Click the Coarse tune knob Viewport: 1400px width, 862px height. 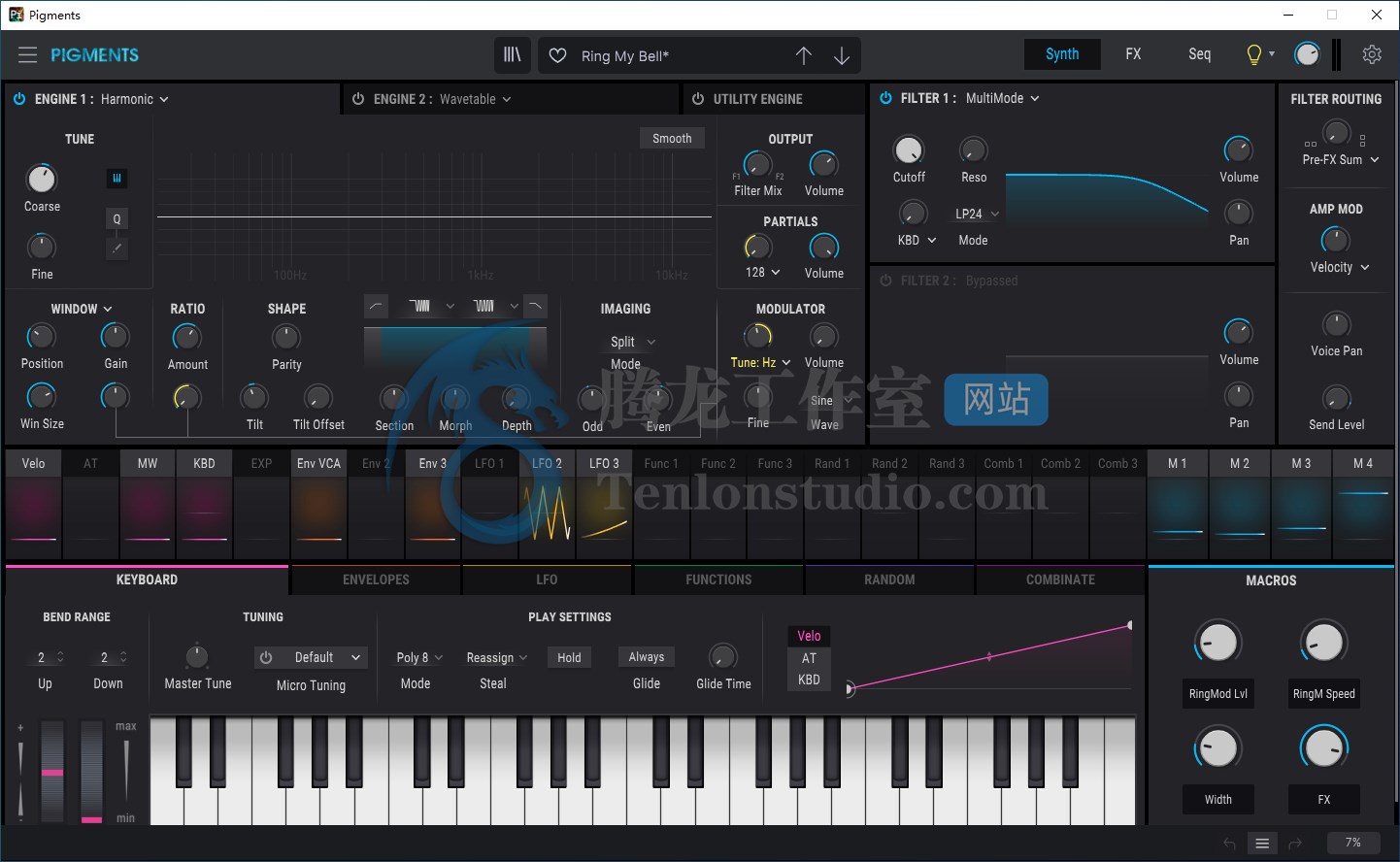coord(41,179)
